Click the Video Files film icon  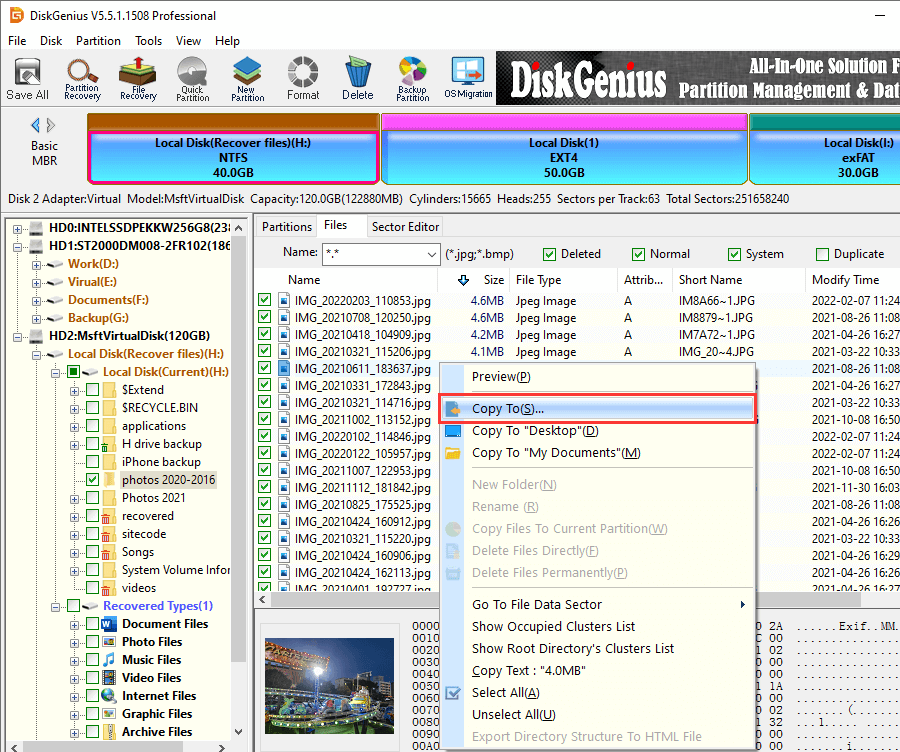109,678
